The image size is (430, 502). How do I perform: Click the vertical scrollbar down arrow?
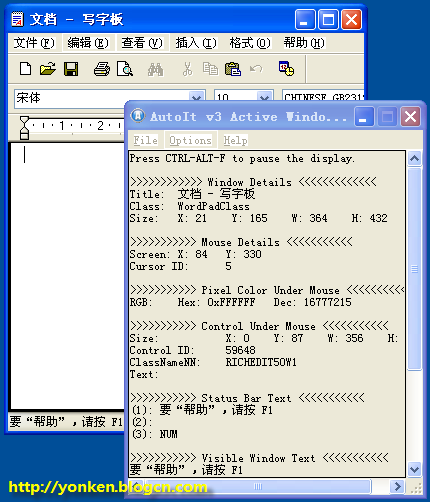point(414,470)
